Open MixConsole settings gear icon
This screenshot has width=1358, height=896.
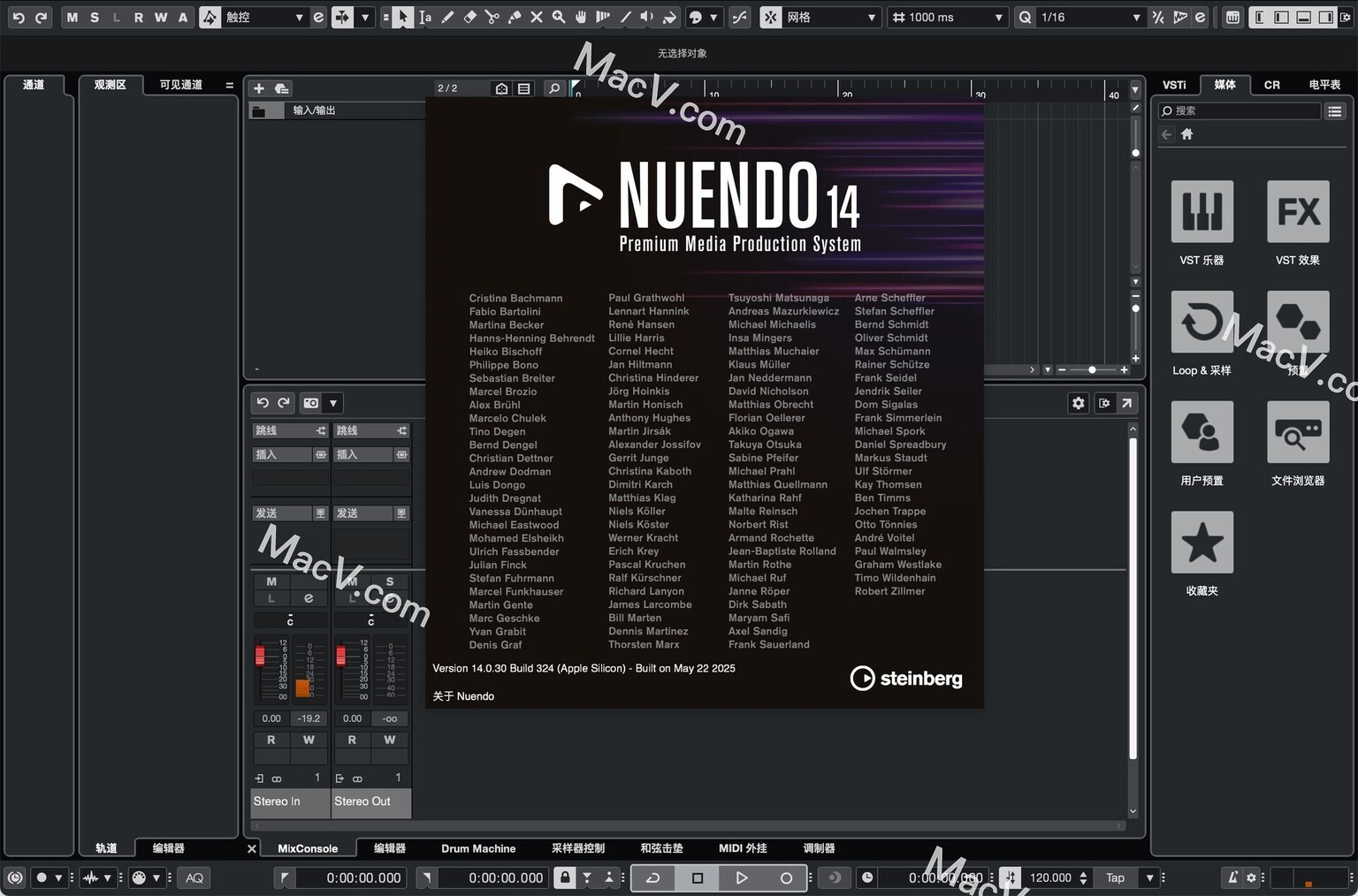[x=1078, y=403]
